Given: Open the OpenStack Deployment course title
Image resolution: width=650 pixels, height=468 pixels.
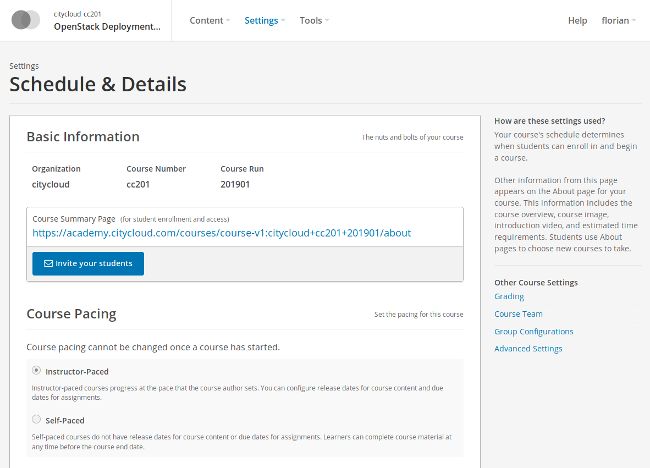Looking at the screenshot, I should (x=107, y=27).
